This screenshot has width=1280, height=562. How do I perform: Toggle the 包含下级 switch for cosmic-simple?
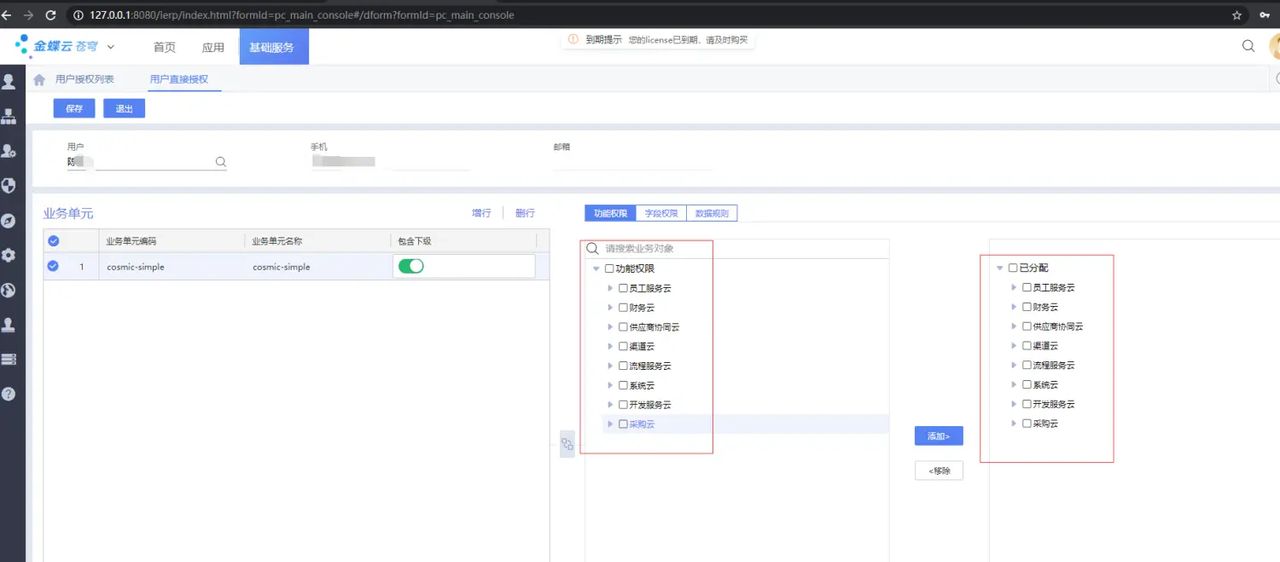[x=411, y=266]
